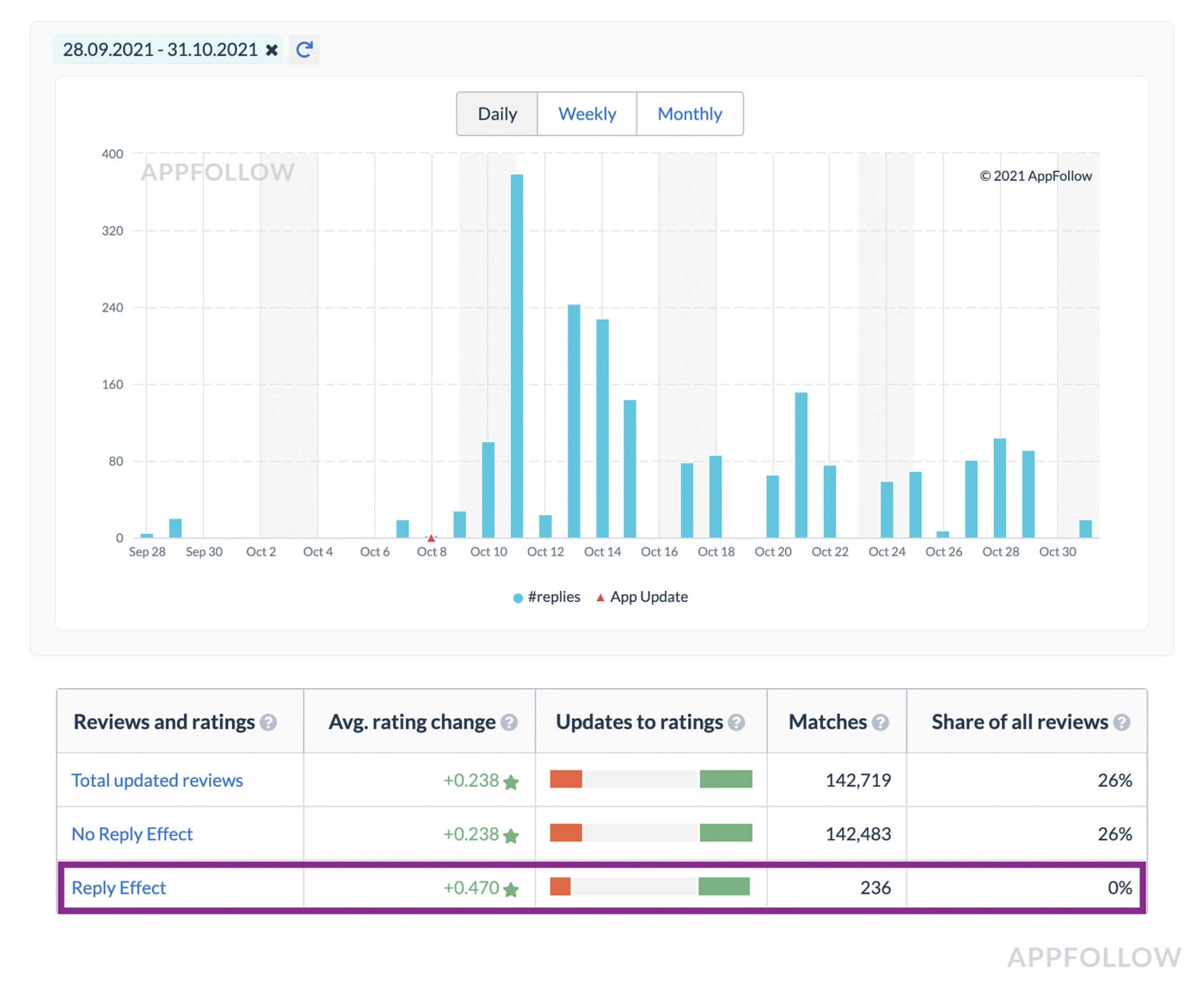
Task: Click the green ratings bar in Reply Effect row
Action: tap(724, 887)
